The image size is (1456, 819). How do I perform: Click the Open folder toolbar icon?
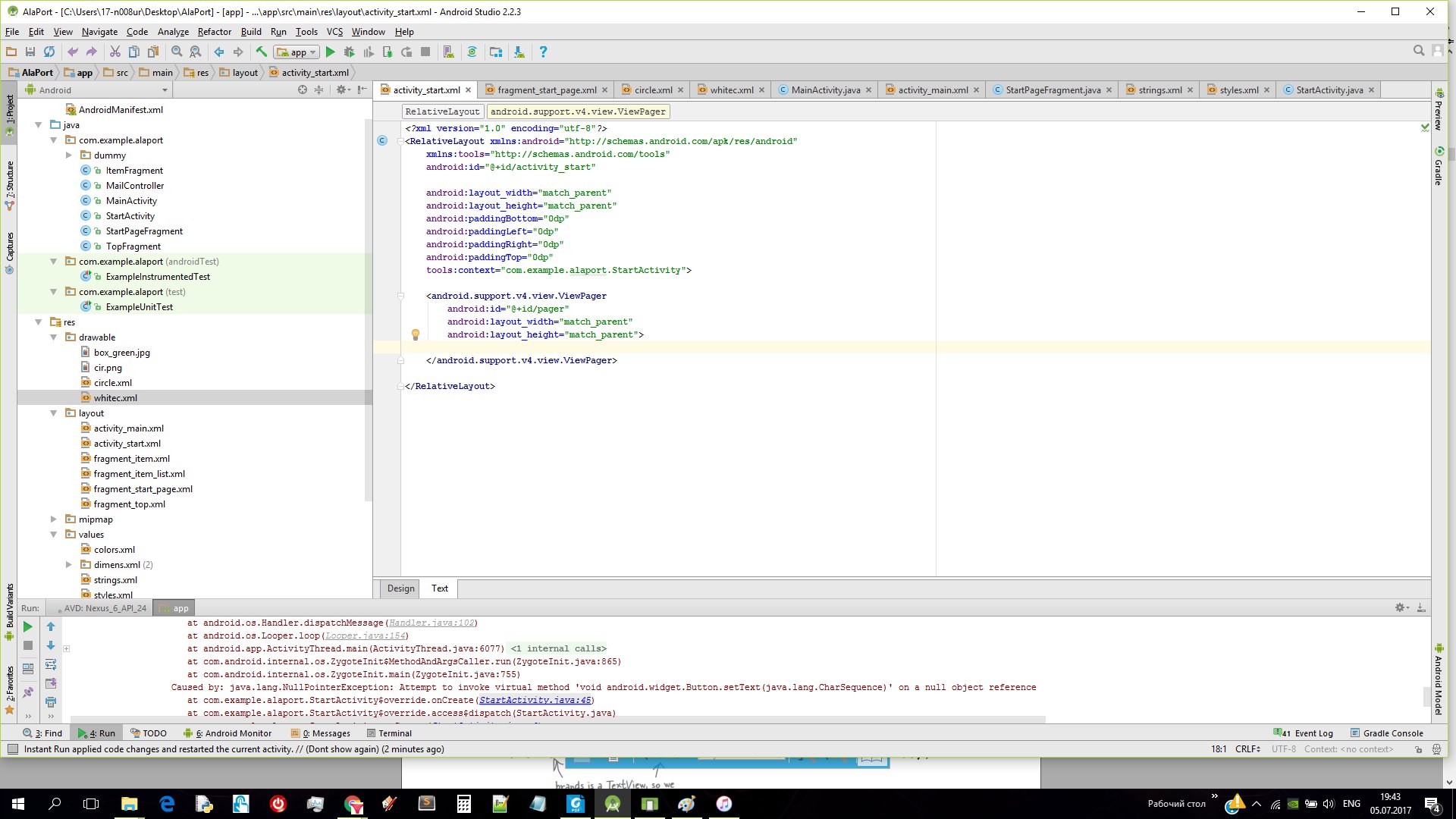tap(11, 52)
